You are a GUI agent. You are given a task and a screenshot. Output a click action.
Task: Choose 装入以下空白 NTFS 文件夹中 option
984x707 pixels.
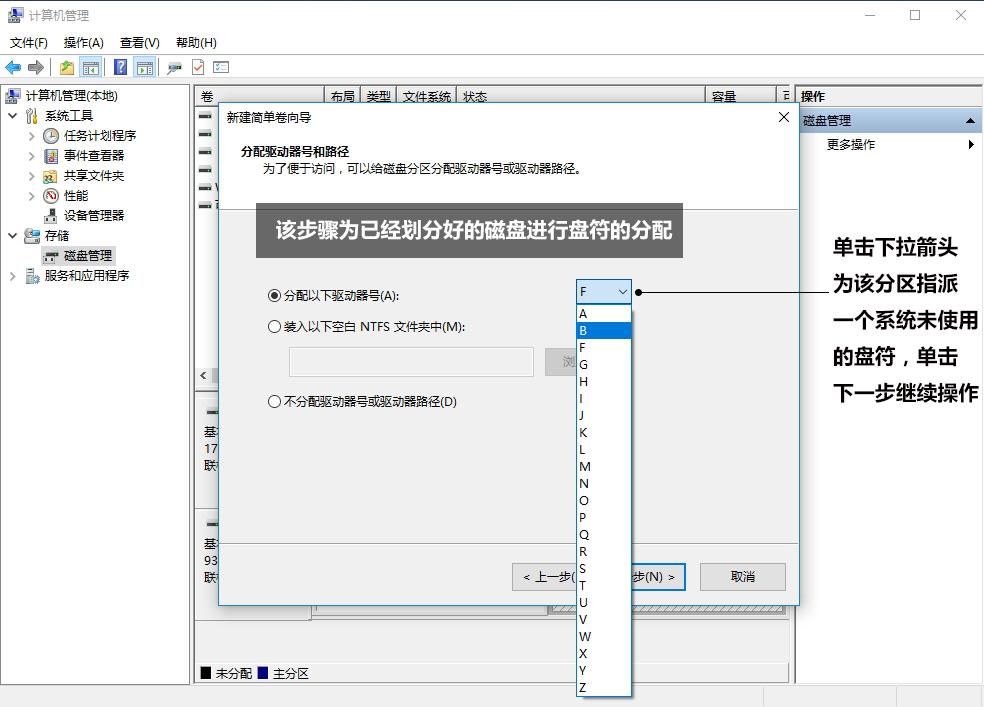coord(274,326)
